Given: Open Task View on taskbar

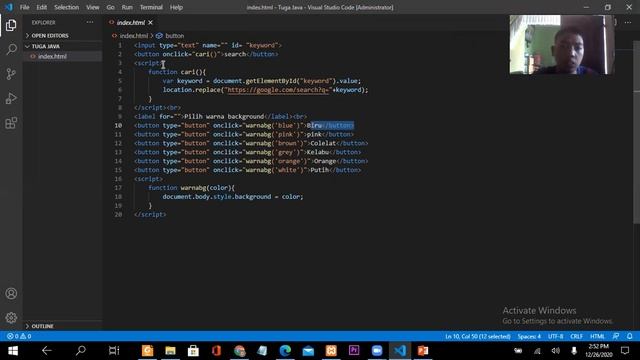Looking at the screenshot, I should tap(114, 351).
